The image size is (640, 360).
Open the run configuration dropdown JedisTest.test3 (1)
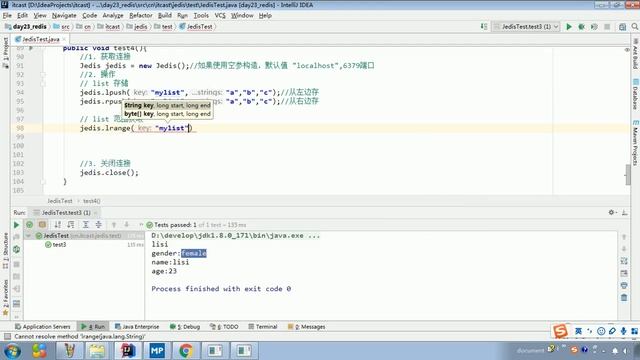tap(526, 27)
